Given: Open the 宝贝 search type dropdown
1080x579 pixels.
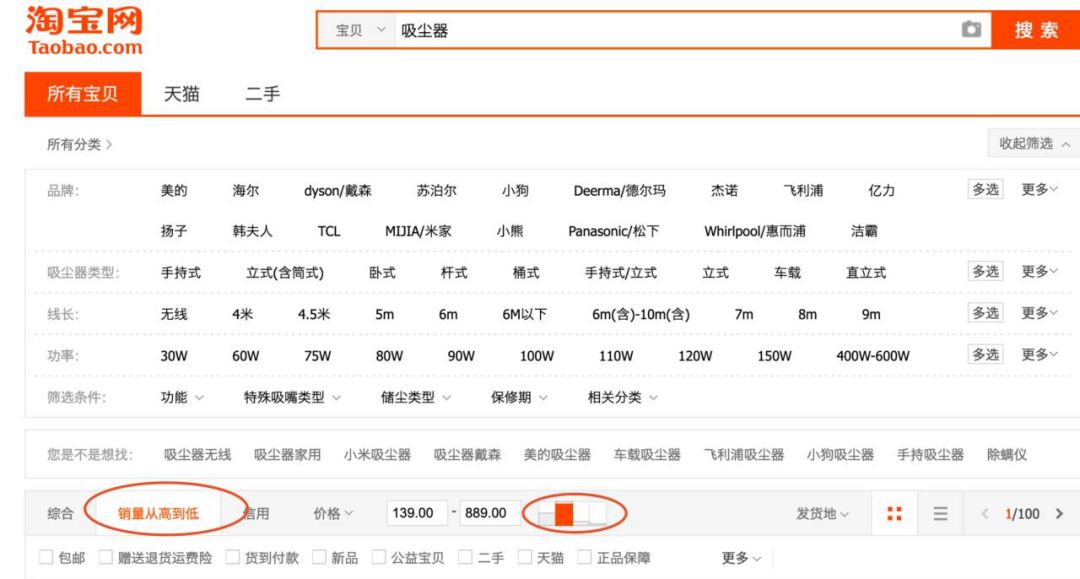Looking at the screenshot, I should pos(358,30).
